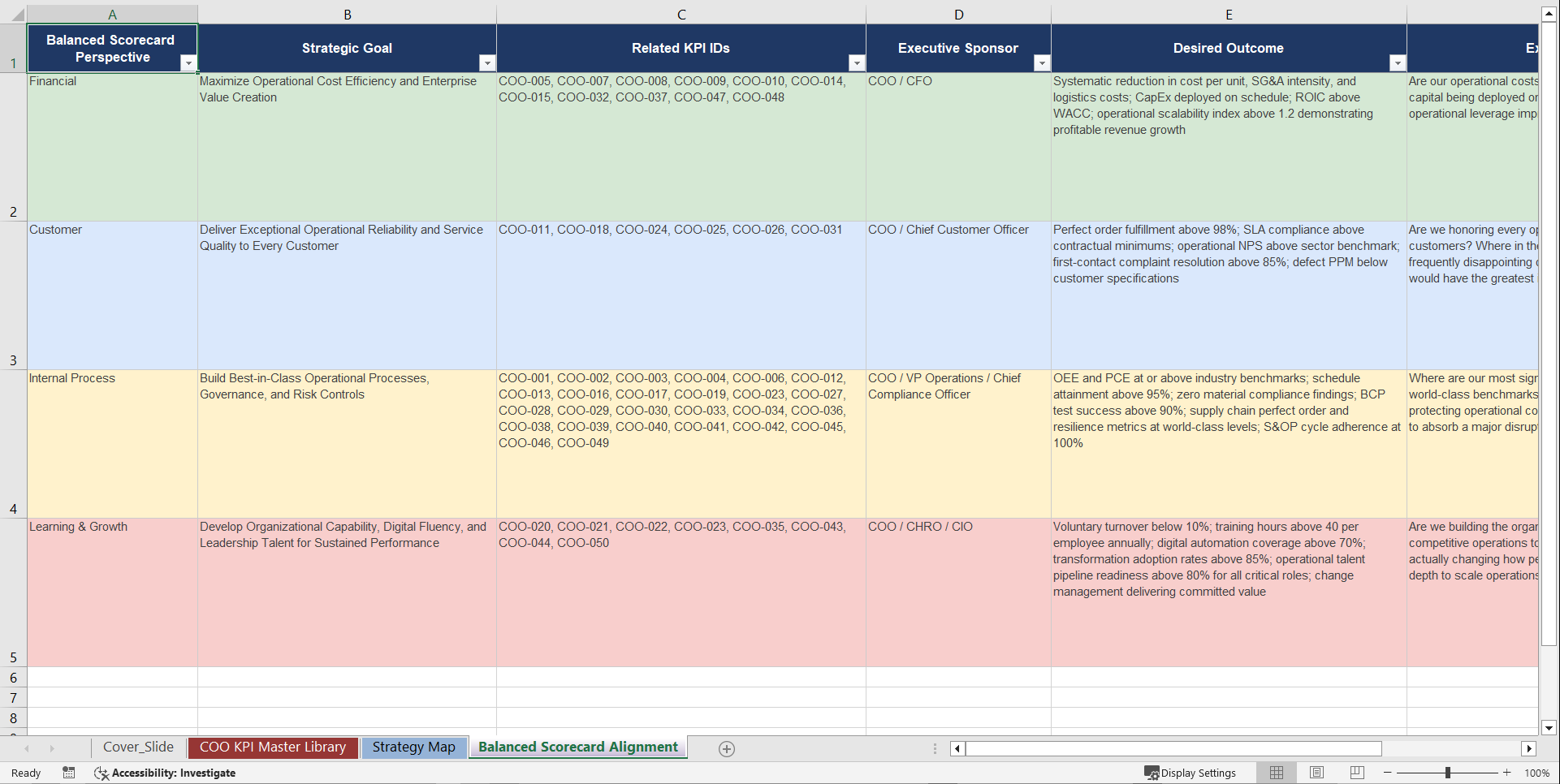Select the 'Maximize Operational Cost Efficiency' goal cell
The width and height of the screenshot is (1560, 784).
click(347, 147)
